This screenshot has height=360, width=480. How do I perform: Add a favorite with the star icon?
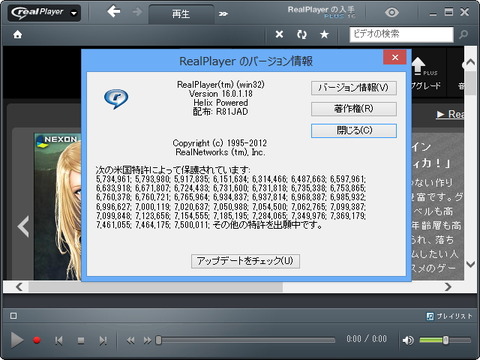click(324, 34)
